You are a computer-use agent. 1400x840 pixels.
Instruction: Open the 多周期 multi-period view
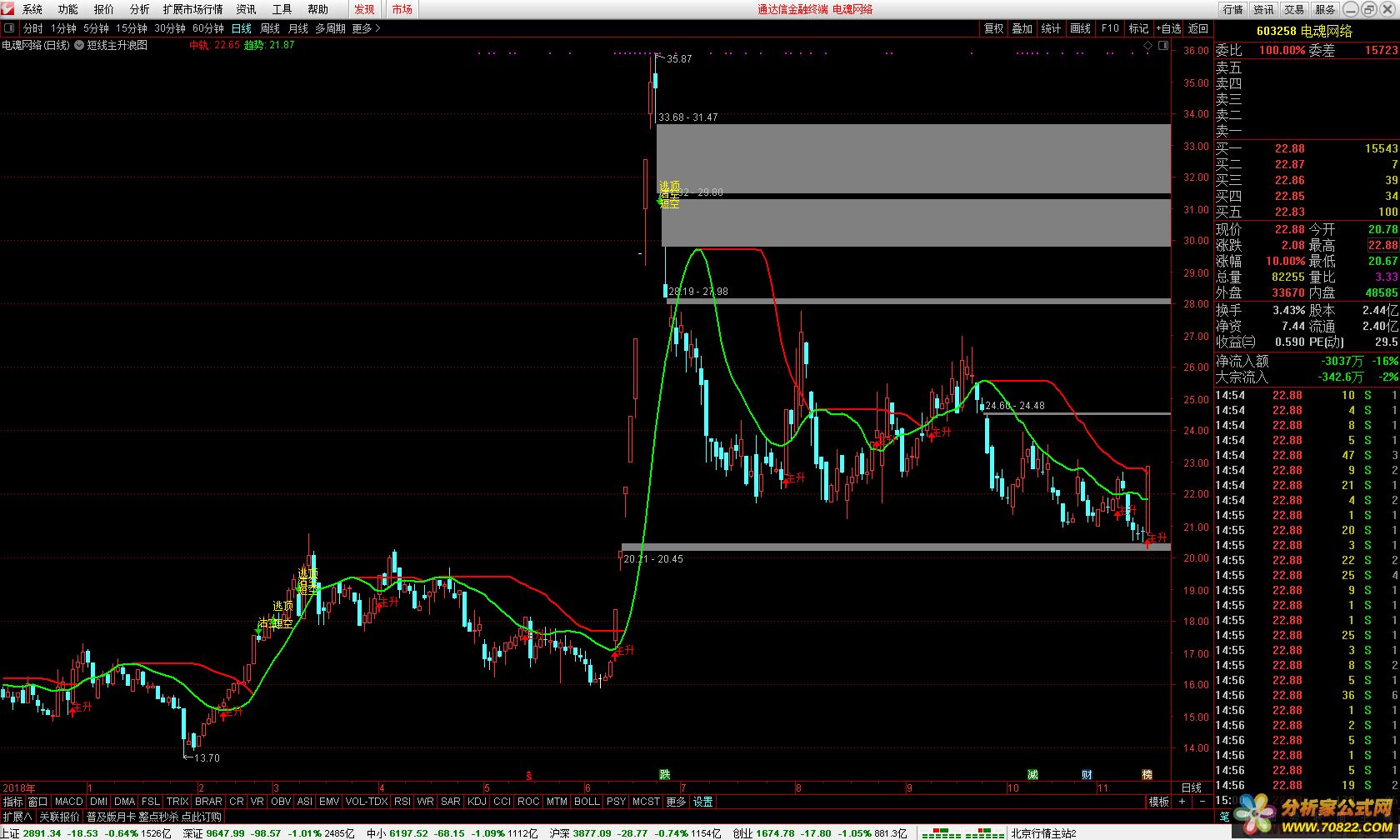point(330,28)
